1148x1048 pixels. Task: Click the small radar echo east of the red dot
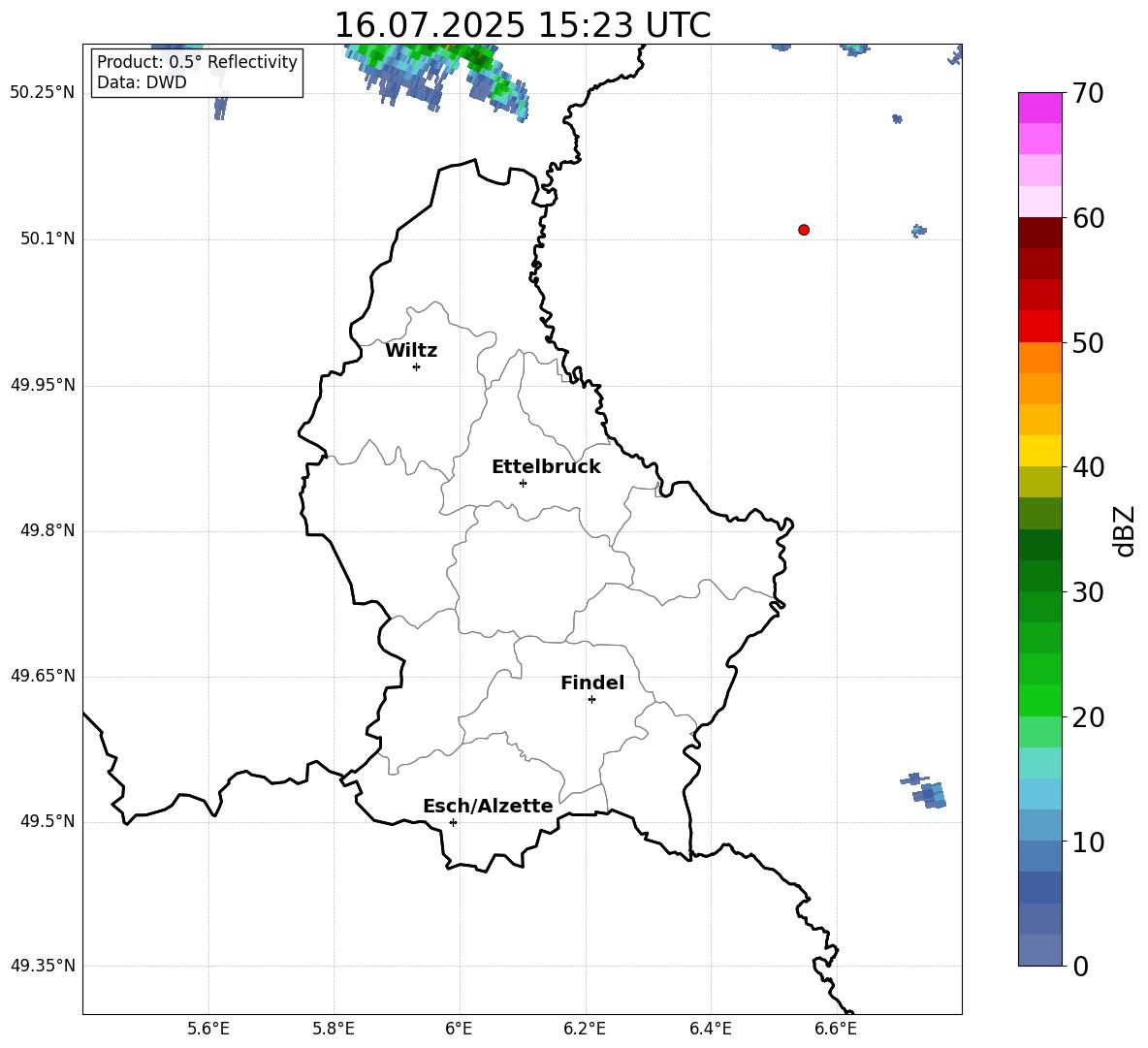tap(919, 231)
